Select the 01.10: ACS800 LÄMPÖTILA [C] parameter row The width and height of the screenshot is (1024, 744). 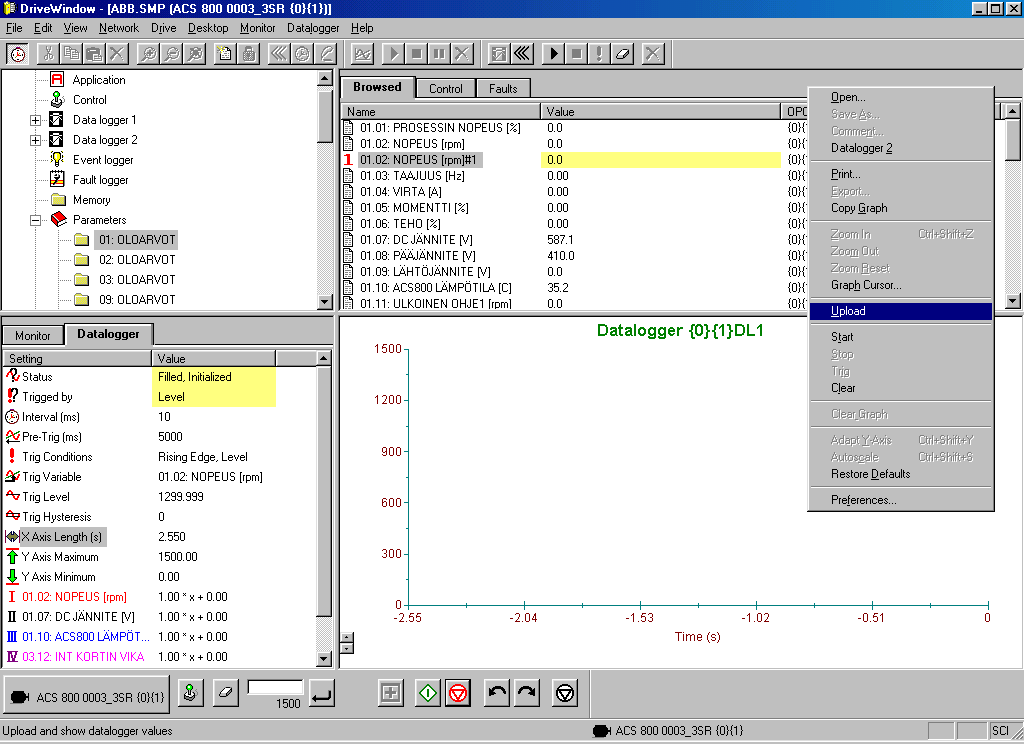pos(562,287)
